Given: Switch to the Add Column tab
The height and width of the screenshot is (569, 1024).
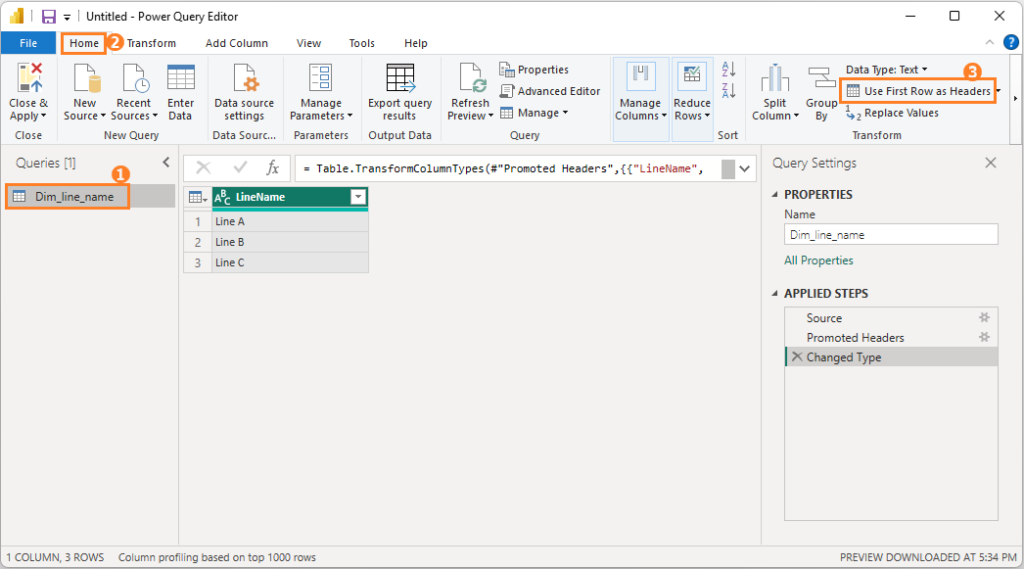Looking at the screenshot, I should 236,43.
